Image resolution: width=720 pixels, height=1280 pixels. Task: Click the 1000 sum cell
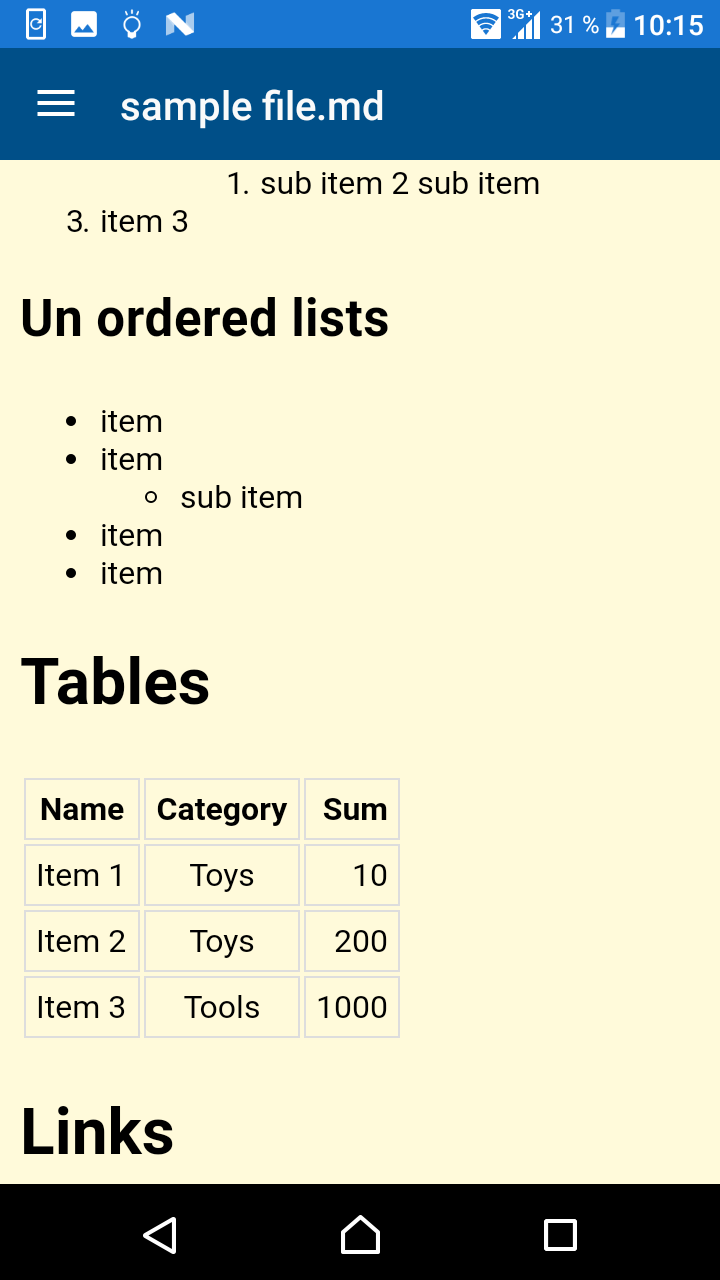point(352,1007)
